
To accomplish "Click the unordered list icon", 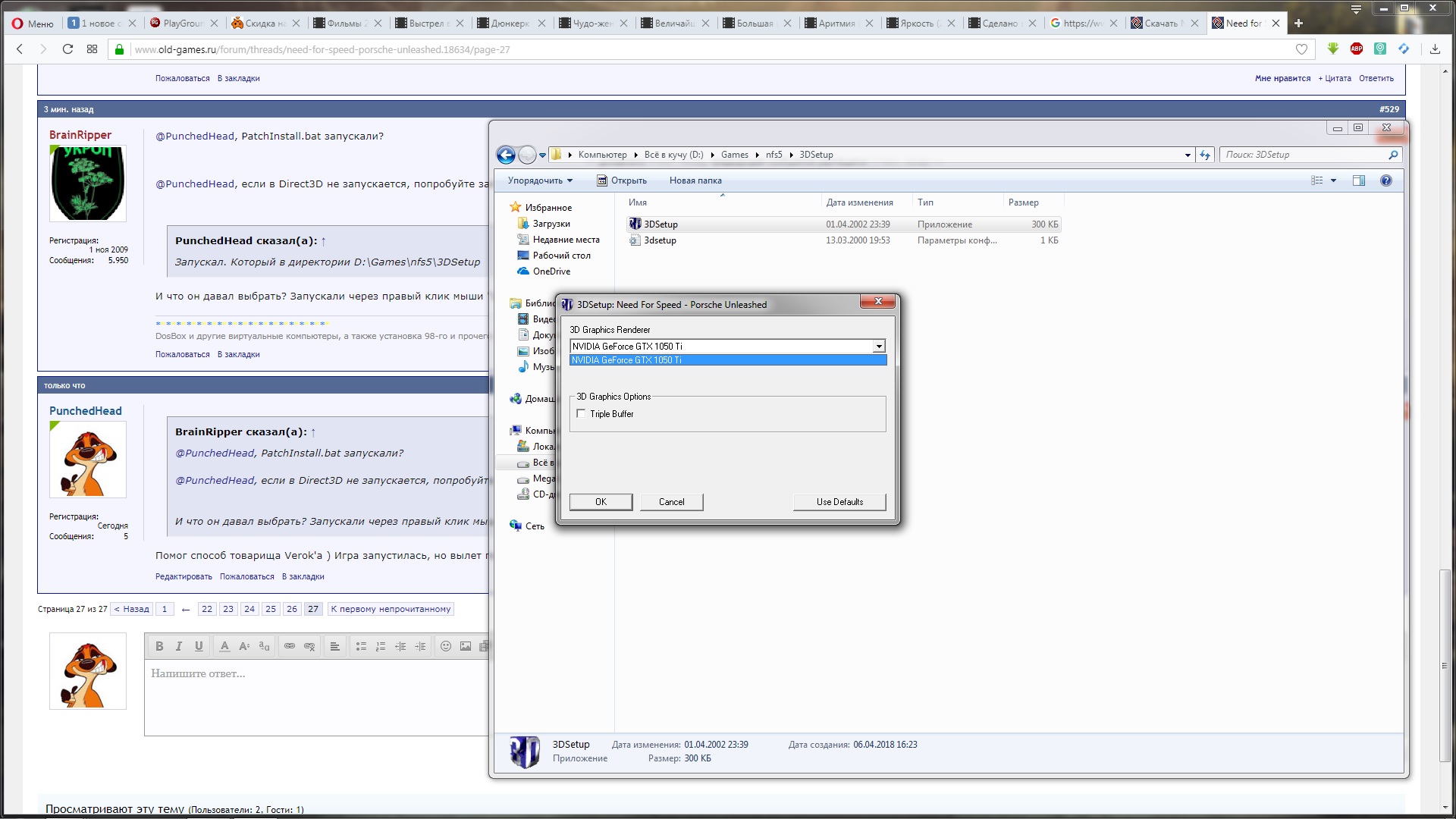I will [x=361, y=646].
